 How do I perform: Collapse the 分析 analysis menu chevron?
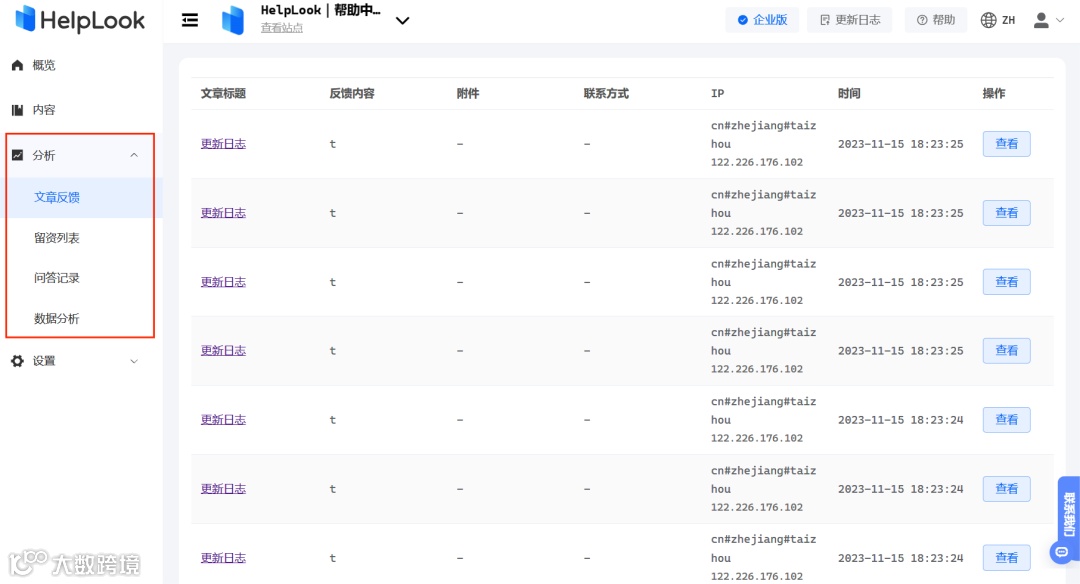tap(135, 155)
